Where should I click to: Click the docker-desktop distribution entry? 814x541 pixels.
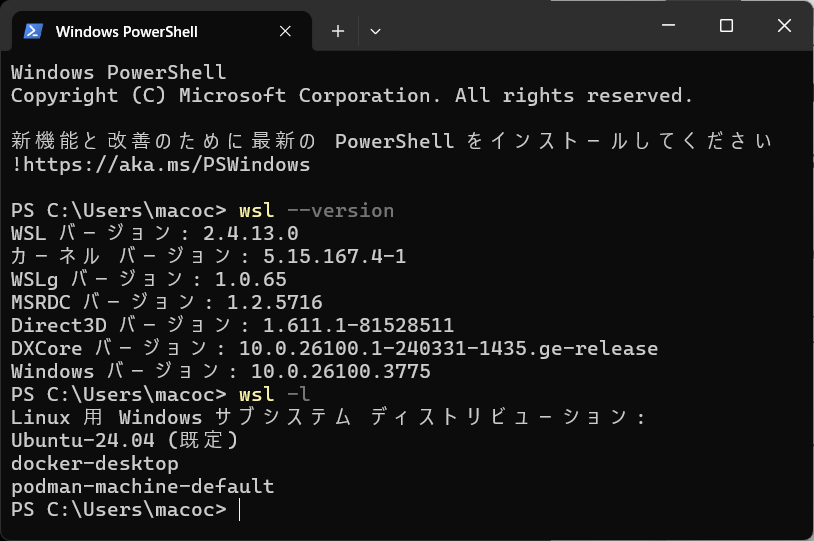tap(94, 464)
